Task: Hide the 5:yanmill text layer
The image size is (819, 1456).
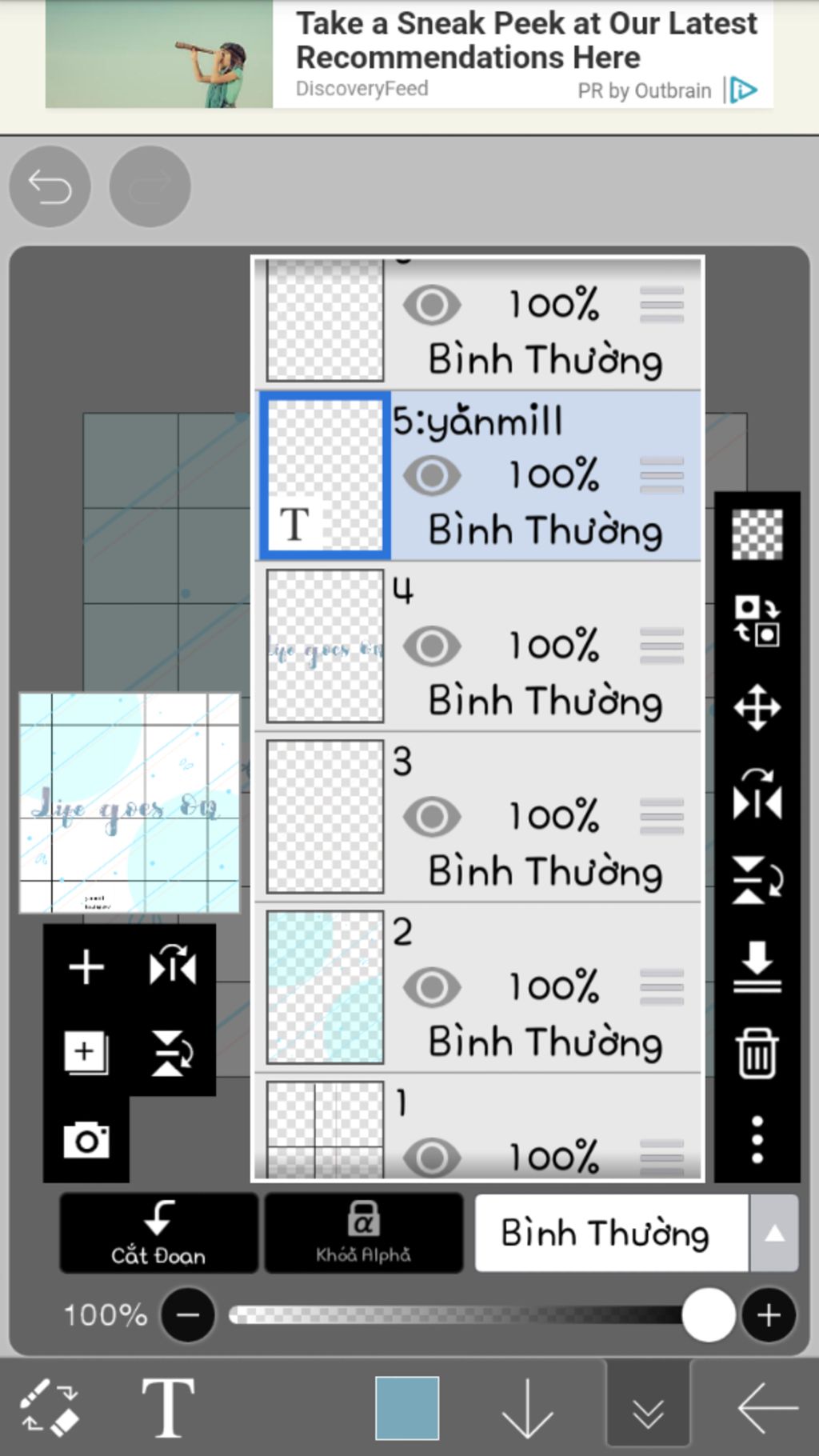Action: point(432,475)
